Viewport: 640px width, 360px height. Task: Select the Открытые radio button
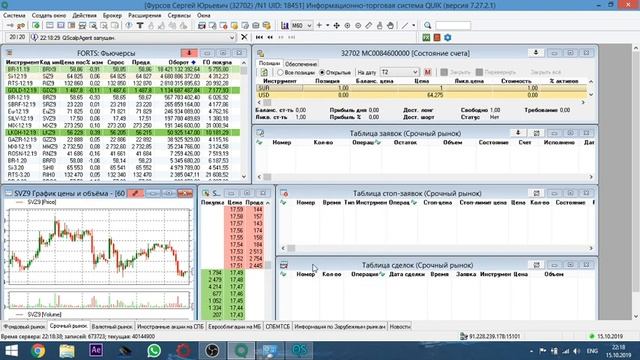(x=322, y=72)
